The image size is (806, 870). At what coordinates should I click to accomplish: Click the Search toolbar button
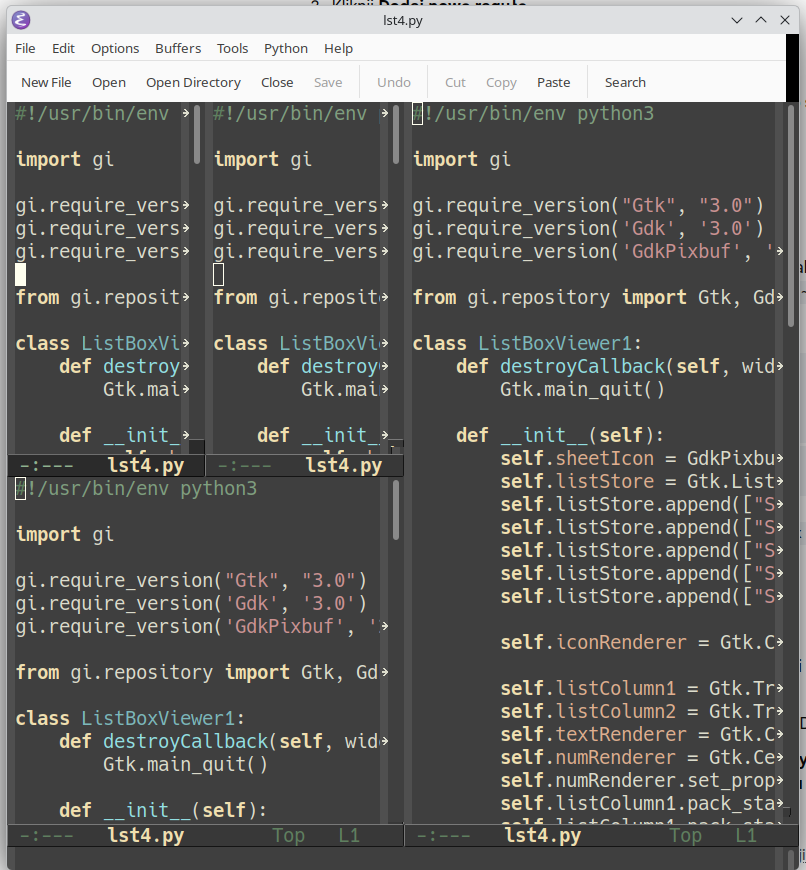click(x=625, y=83)
